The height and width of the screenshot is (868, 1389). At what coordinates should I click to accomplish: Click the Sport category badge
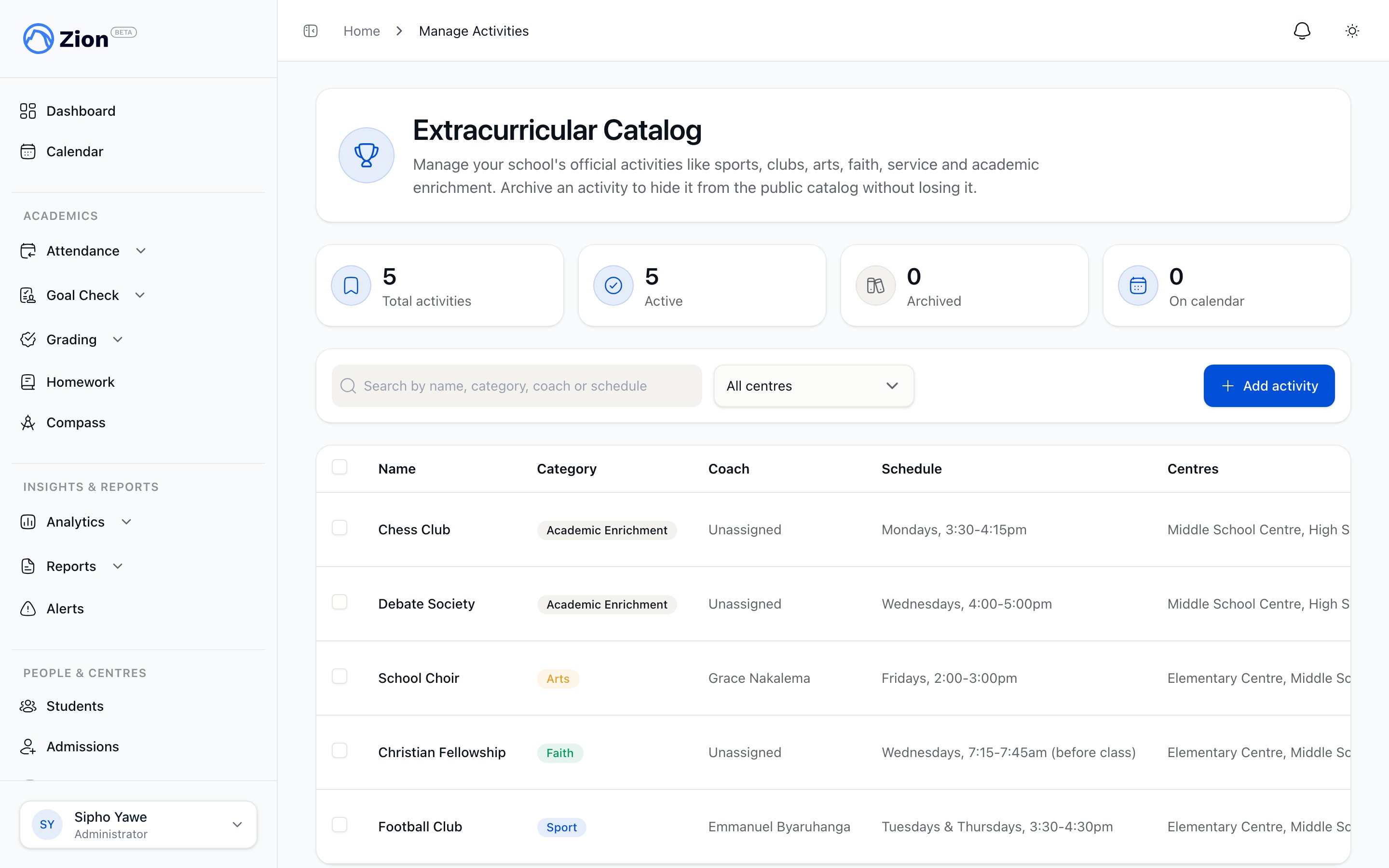pos(561,827)
